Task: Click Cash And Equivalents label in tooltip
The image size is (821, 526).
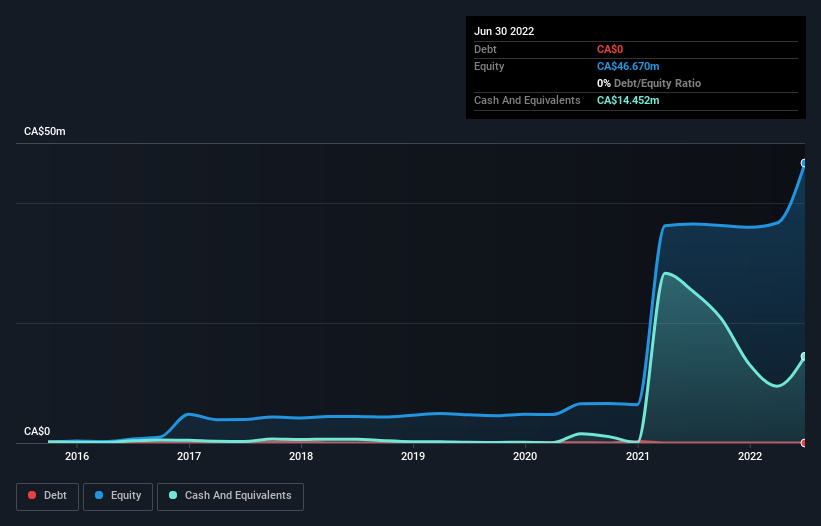Action: 527,100
